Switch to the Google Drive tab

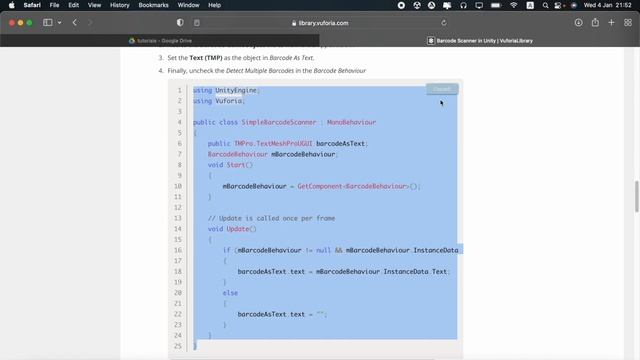click(x=160, y=41)
